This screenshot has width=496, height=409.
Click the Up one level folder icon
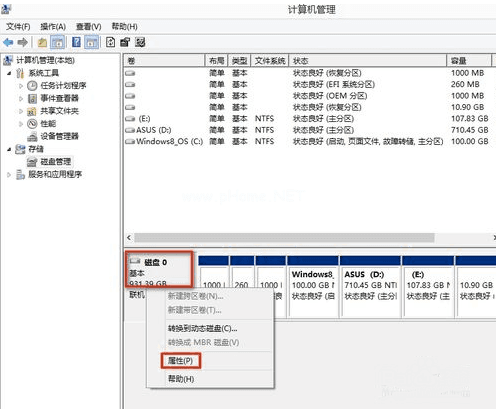(x=42, y=42)
